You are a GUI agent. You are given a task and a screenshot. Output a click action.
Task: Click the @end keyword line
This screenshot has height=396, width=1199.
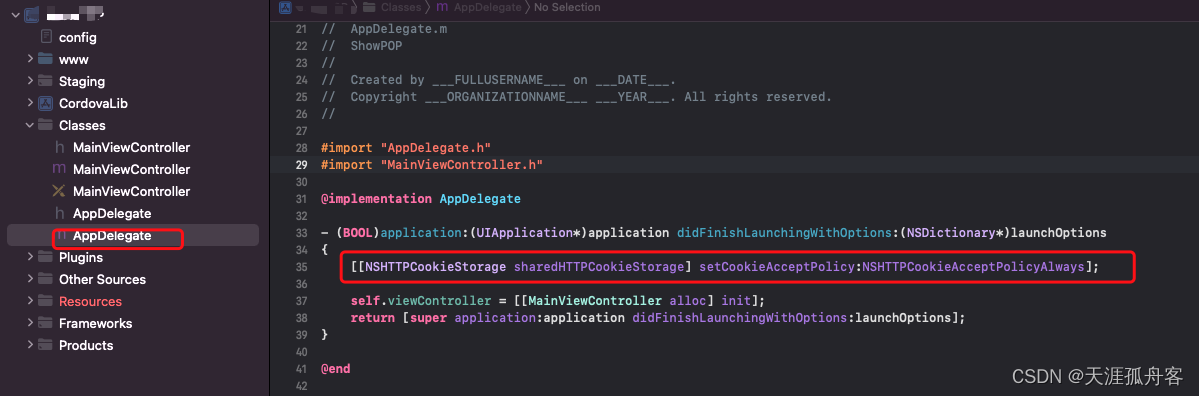[336, 368]
